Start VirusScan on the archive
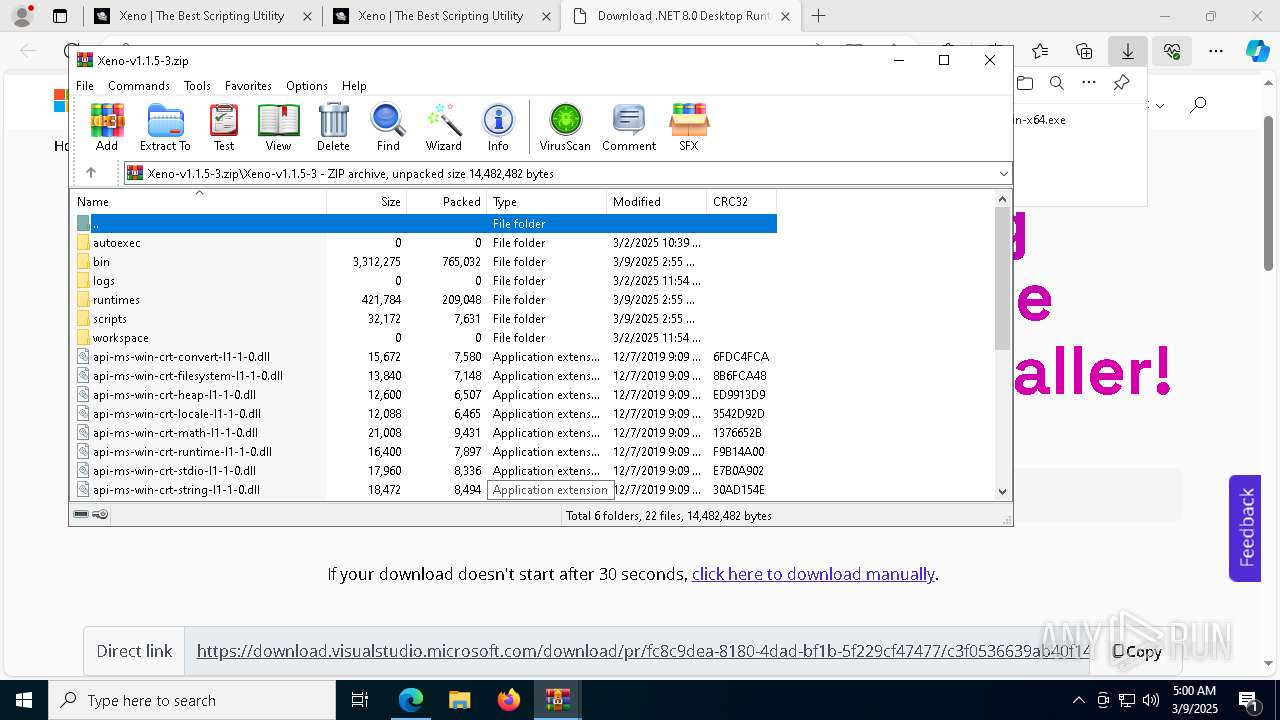 coord(565,127)
